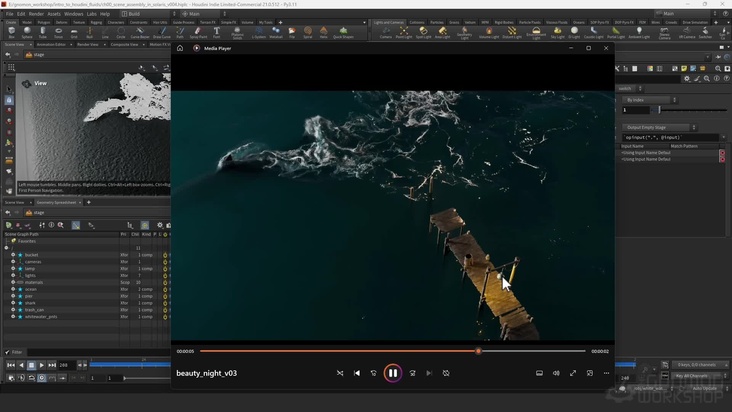Add a Distant Light from the shelf

point(512,32)
